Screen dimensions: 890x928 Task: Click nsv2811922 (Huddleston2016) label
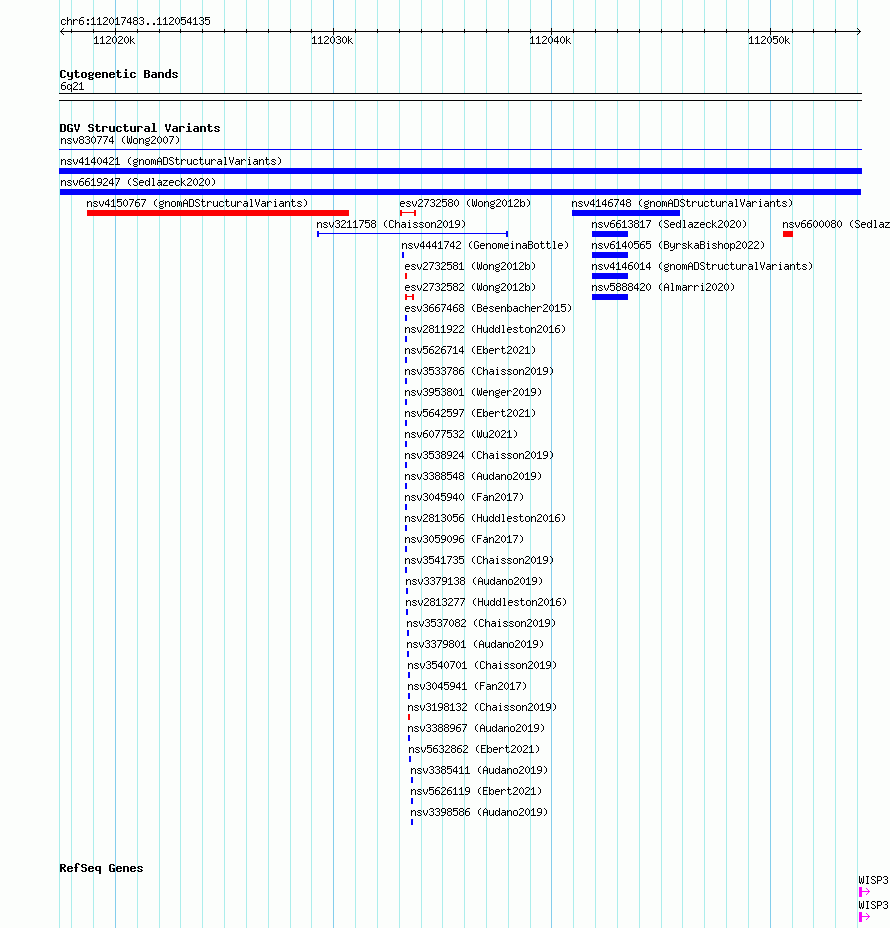click(x=485, y=329)
